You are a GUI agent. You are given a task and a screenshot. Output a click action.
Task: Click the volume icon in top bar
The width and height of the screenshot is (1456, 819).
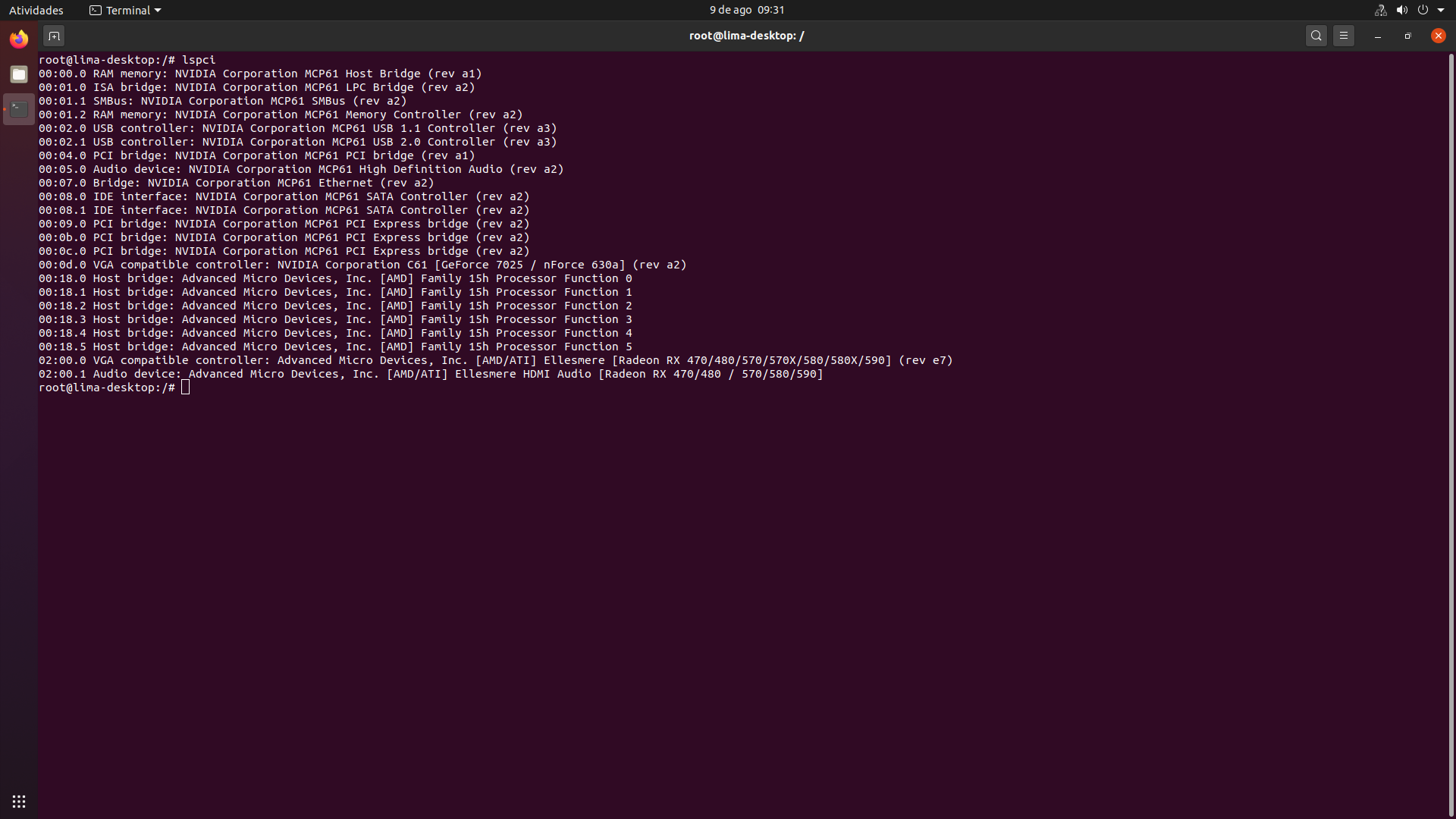(1401, 10)
